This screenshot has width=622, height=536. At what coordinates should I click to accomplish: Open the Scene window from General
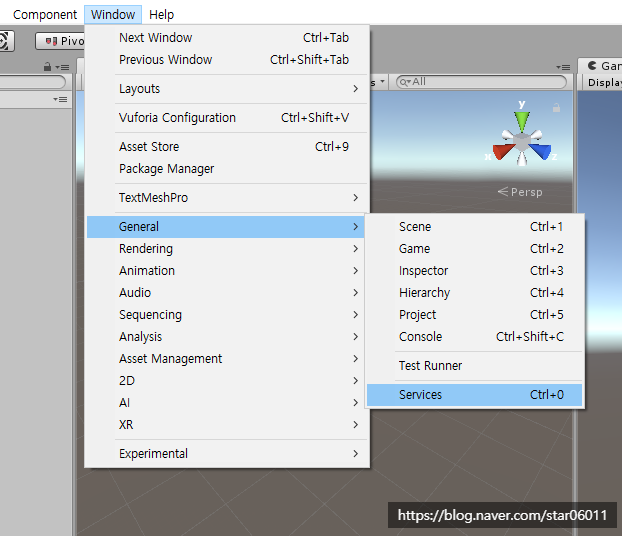coord(474,227)
